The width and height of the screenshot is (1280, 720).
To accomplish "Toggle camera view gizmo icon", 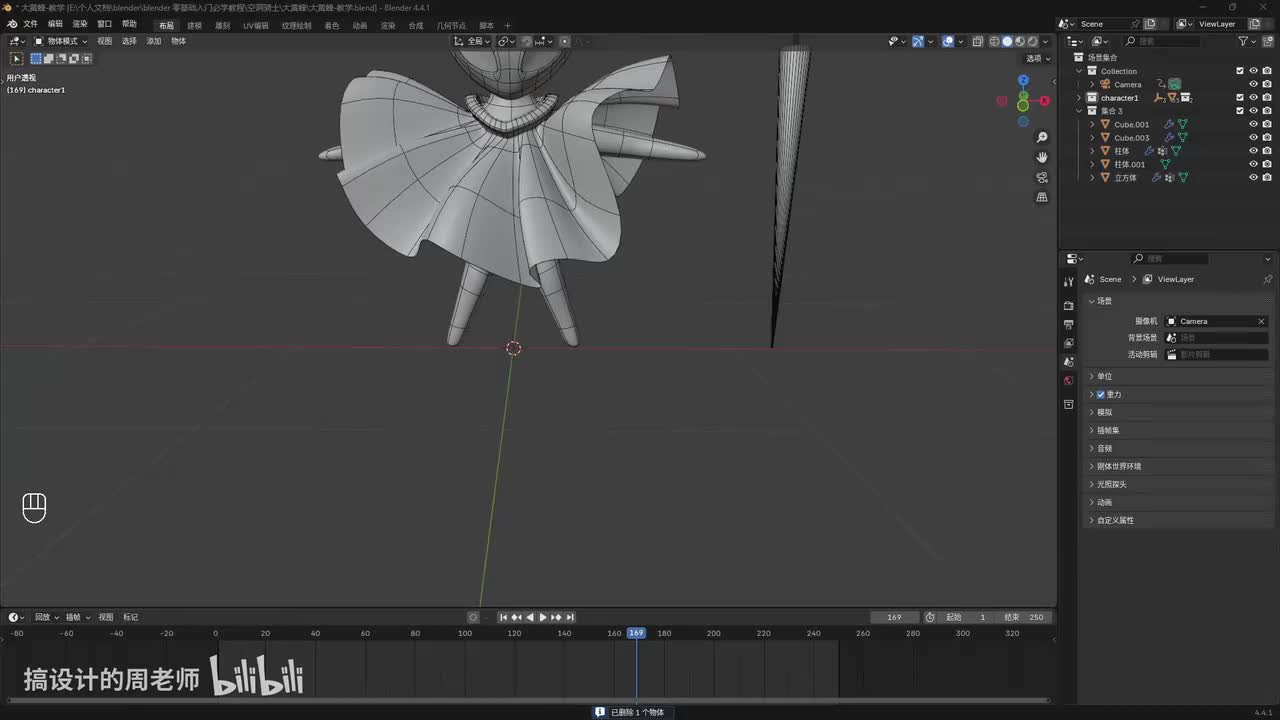I will (1042, 177).
